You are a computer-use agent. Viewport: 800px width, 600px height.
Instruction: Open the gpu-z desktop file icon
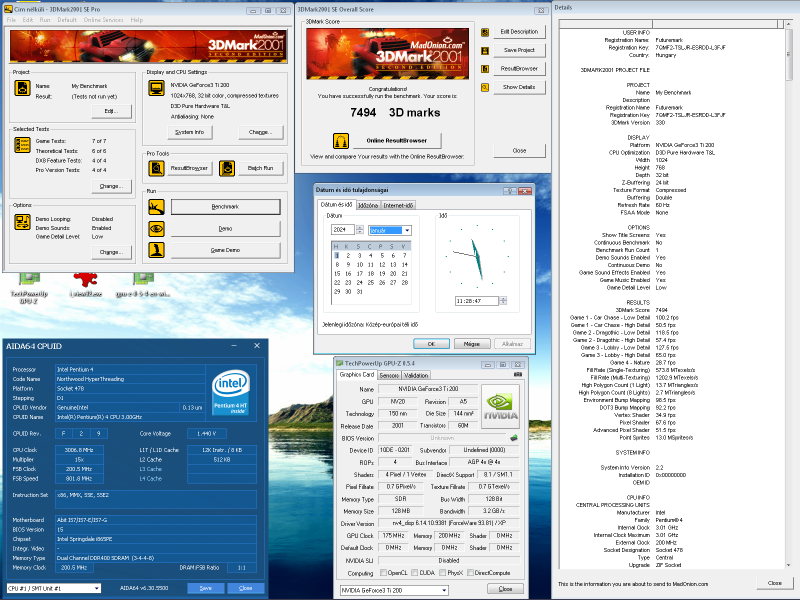[143, 286]
